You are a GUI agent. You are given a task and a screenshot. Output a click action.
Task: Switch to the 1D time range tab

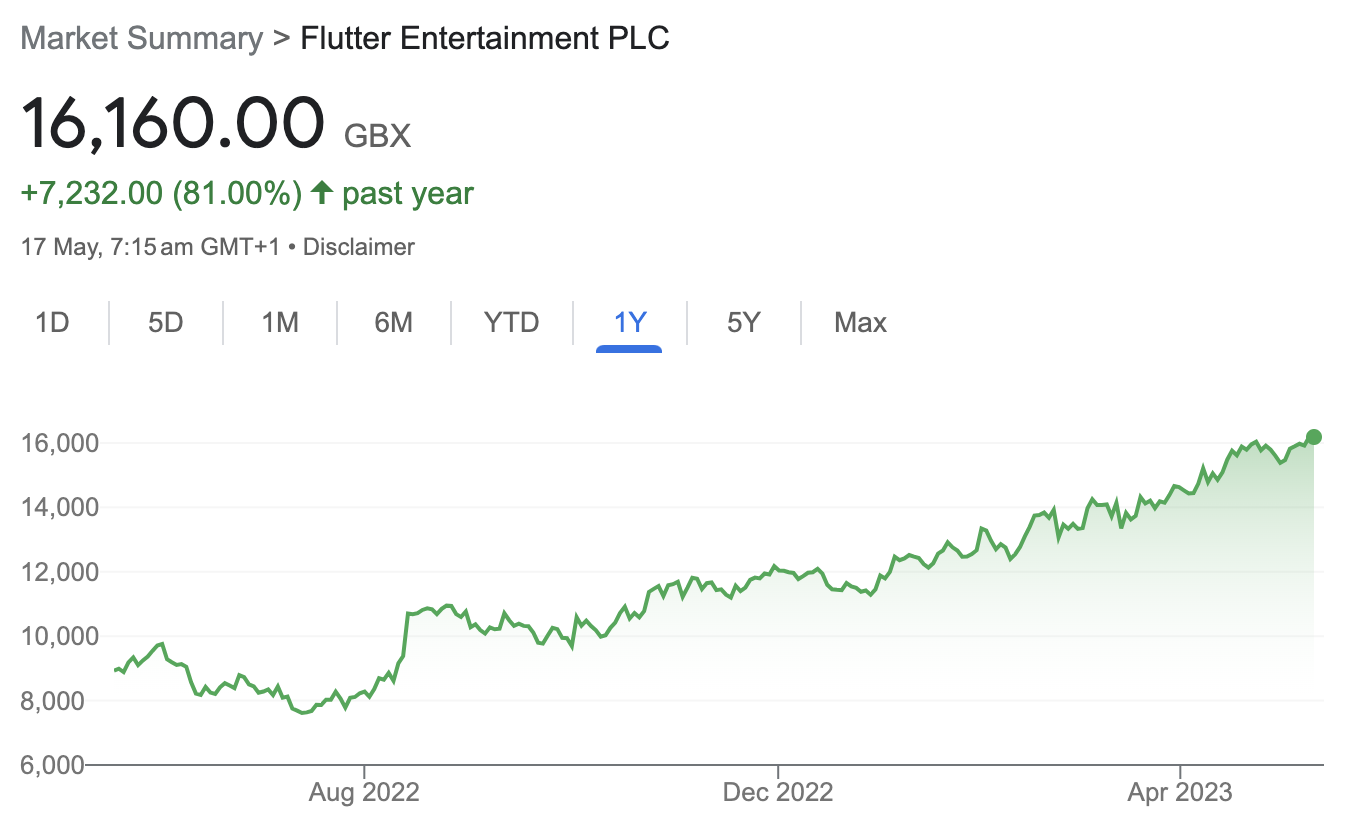point(52,323)
